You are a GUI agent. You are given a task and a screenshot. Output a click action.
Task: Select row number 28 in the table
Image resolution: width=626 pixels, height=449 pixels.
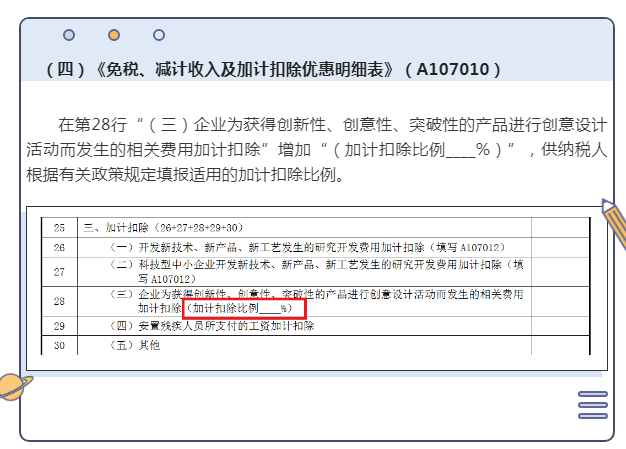point(59,301)
